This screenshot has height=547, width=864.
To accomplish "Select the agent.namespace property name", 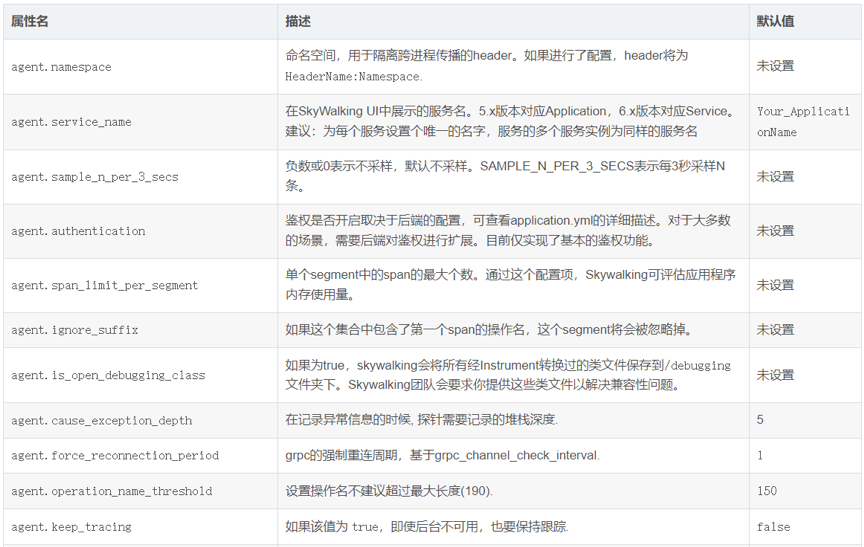I will click(x=61, y=67).
